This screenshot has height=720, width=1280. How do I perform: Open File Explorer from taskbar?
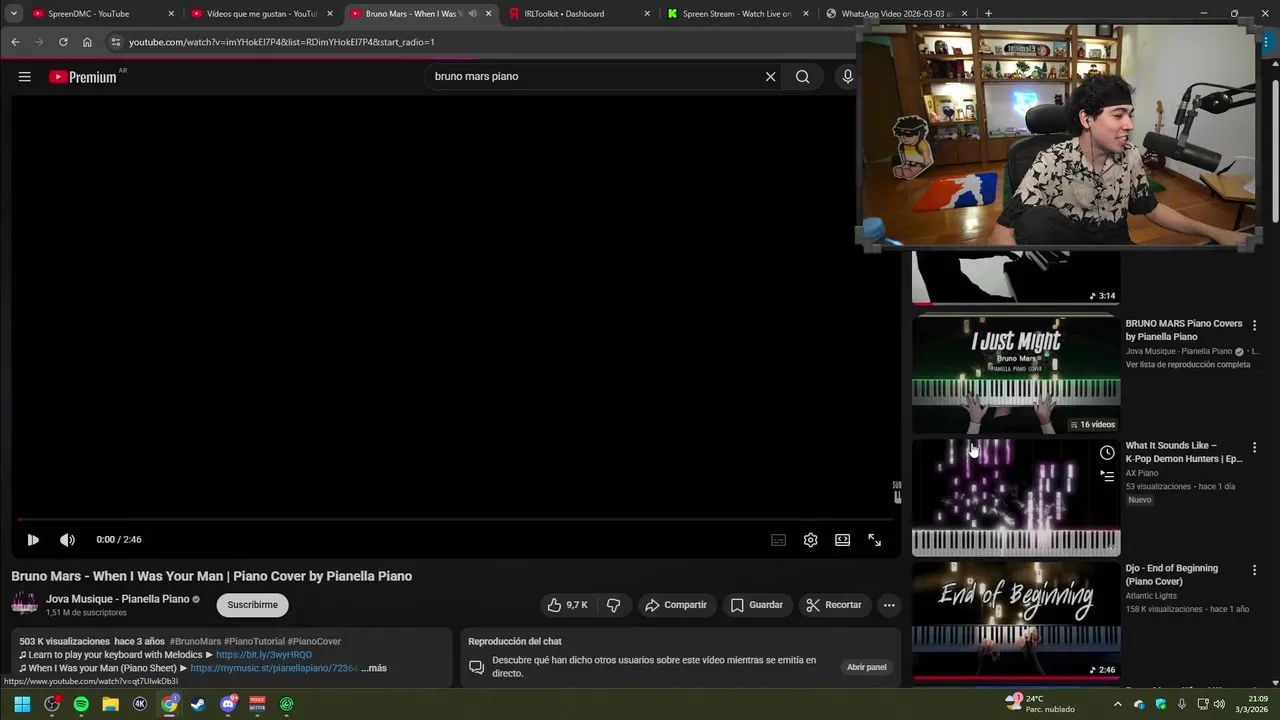pos(111,704)
